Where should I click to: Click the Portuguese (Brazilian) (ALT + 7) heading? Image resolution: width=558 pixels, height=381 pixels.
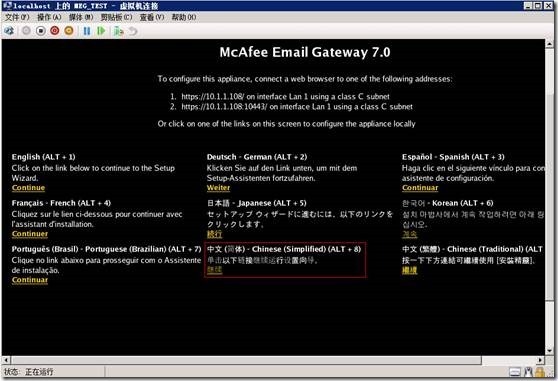click(106, 249)
